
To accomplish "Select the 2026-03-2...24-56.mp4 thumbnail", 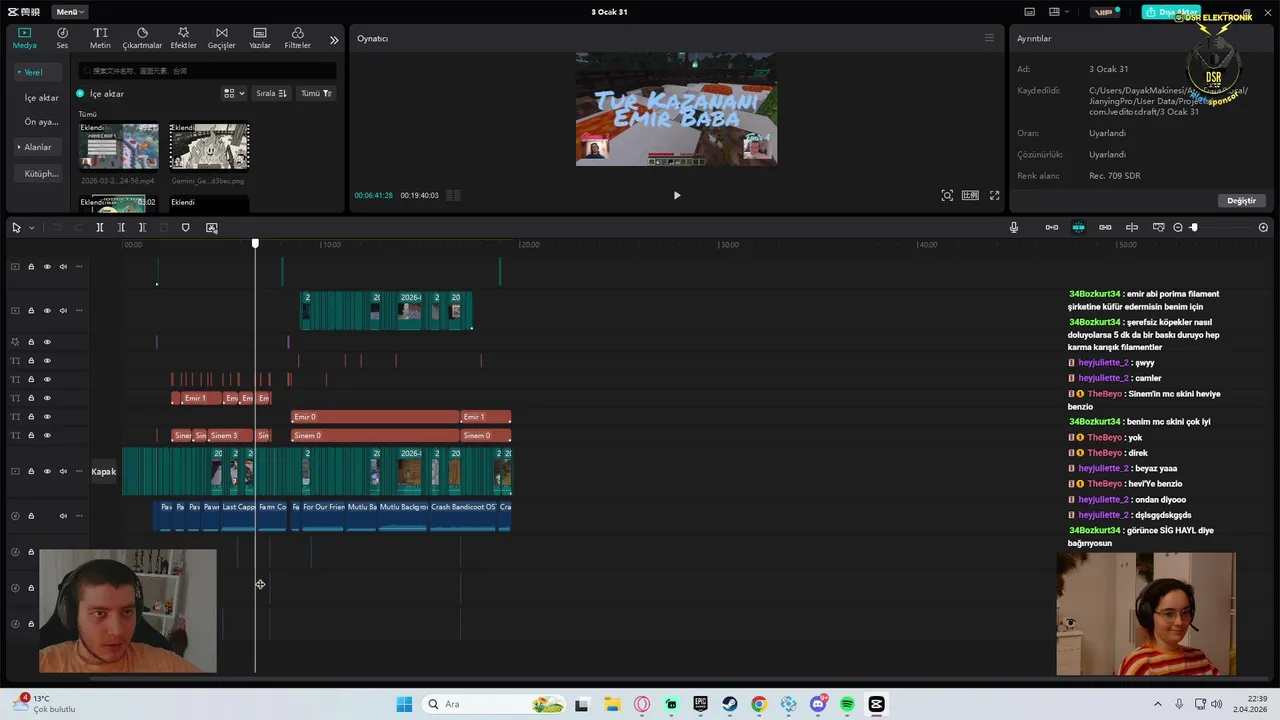I will point(119,147).
